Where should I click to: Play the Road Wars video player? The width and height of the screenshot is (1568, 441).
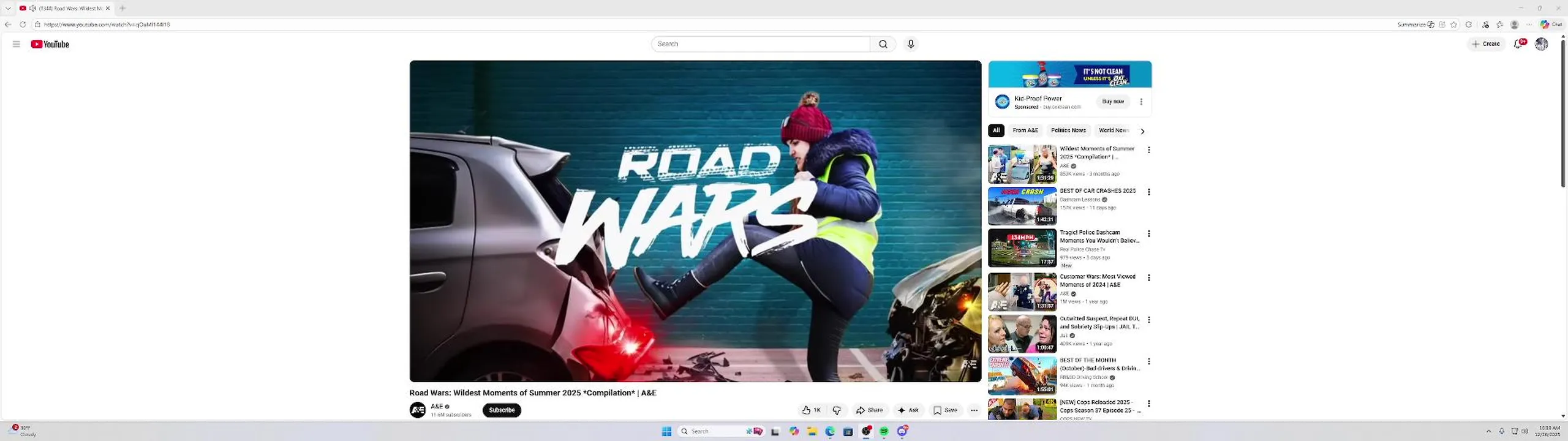(x=695, y=221)
